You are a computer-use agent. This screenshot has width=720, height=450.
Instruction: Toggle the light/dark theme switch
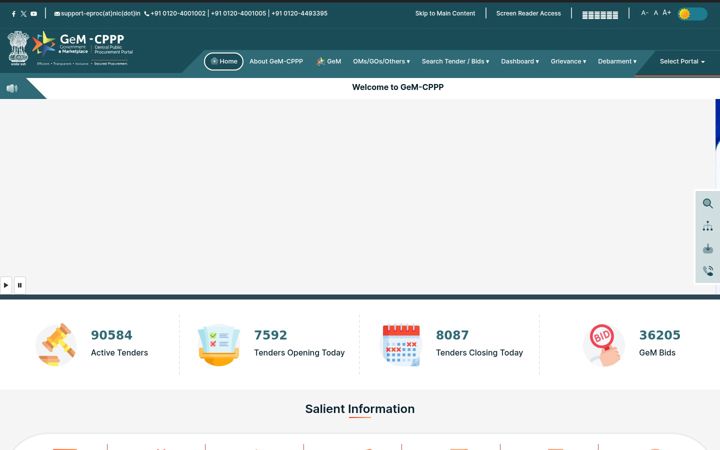pyautogui.click(x=693, y=14)
